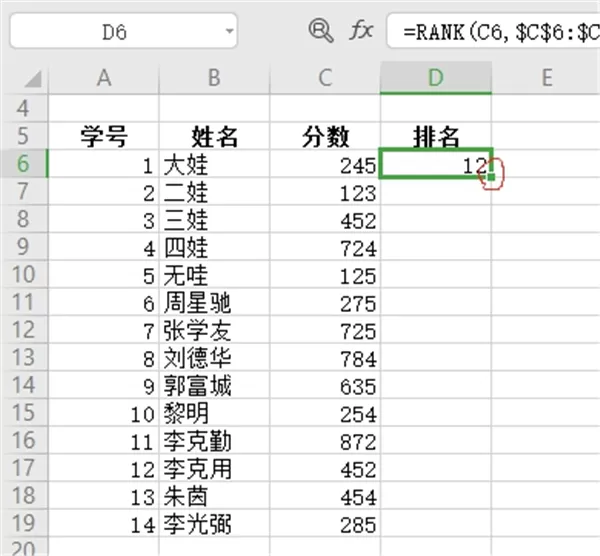Click the 排名 header cell
Image resolution: width=600 pixels, height=556 pixels.
point(436,136)
